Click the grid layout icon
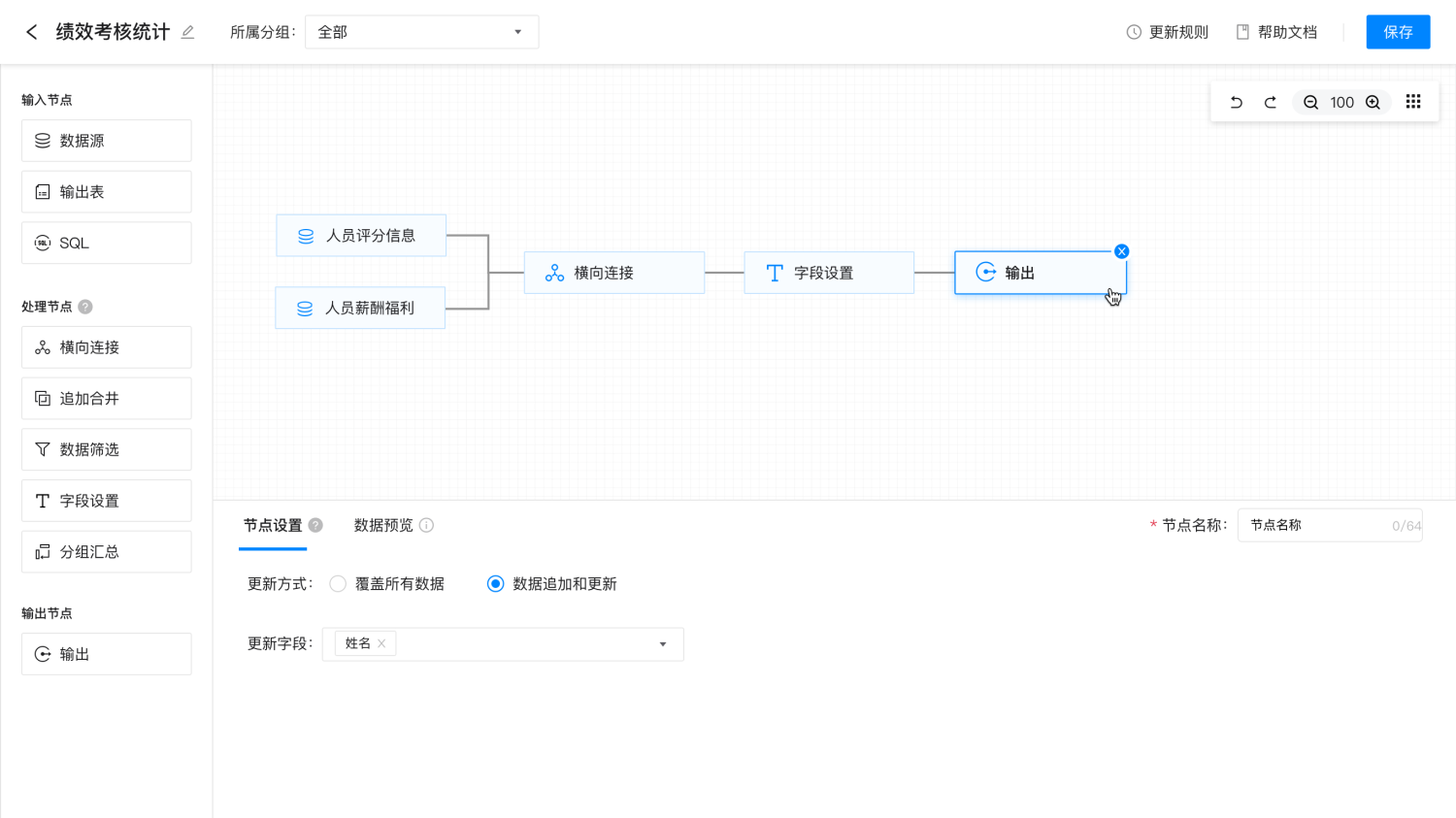 (x=1413, y=102)
